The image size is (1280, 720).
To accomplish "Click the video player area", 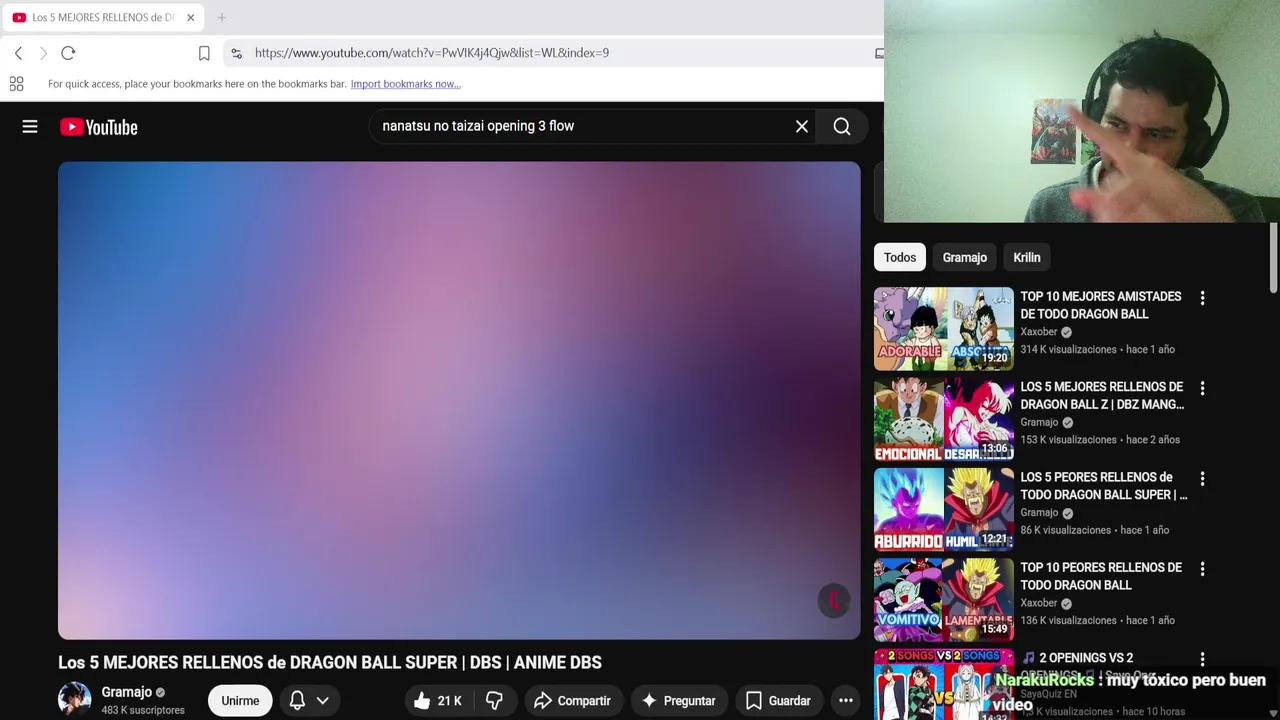I will pos(459,400).
